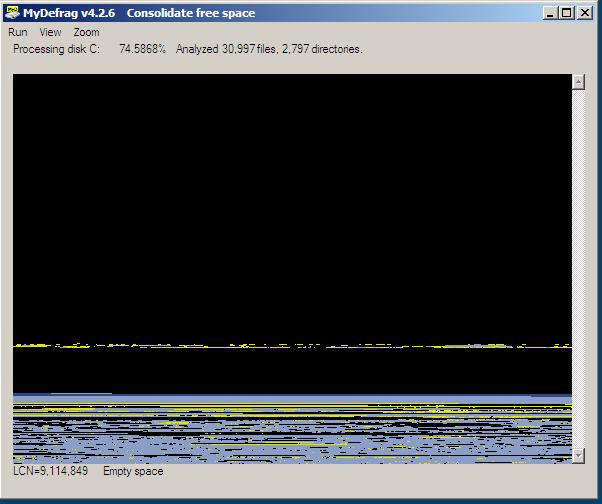Click the 'Processing disk C:' status text
The height and width of the screenshot is (504, 602).
[56, 49]
